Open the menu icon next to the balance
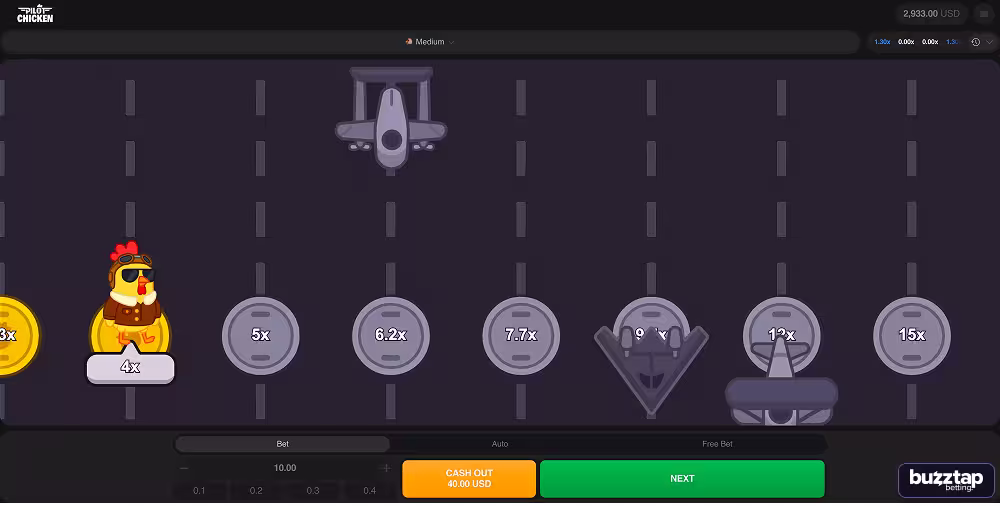The height and width of the screenshot is (506, 1000). pyautogui.click(x=984, y=13)
